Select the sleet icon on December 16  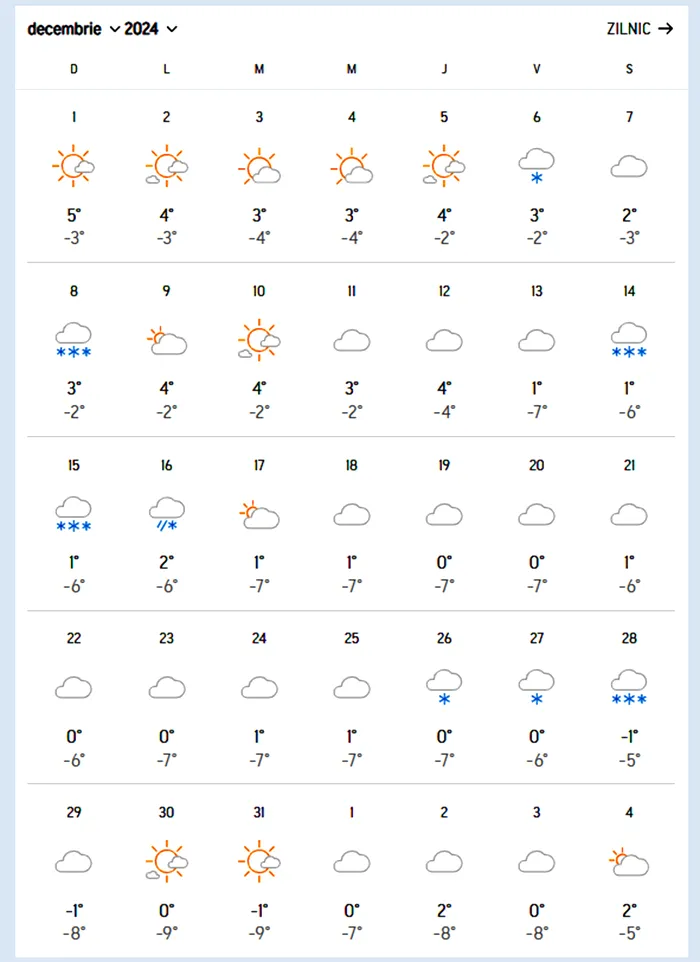[x=166, y=514]
